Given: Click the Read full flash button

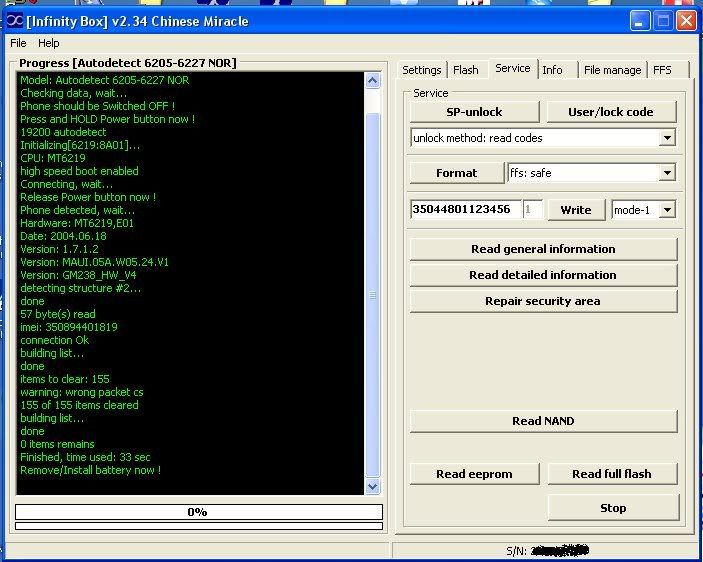Looking at the screenshot, I should click(x=612, y=474).
